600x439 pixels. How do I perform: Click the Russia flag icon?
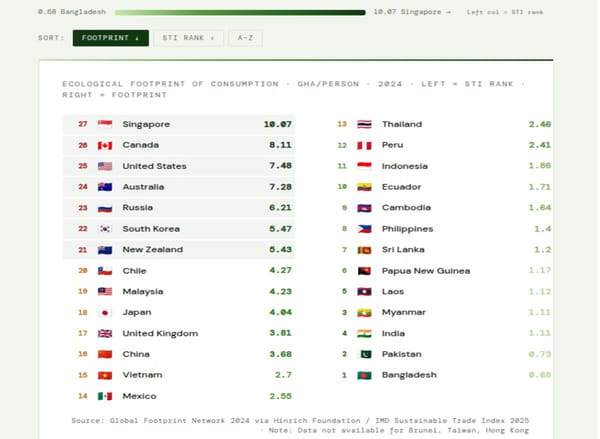(105, 208)
